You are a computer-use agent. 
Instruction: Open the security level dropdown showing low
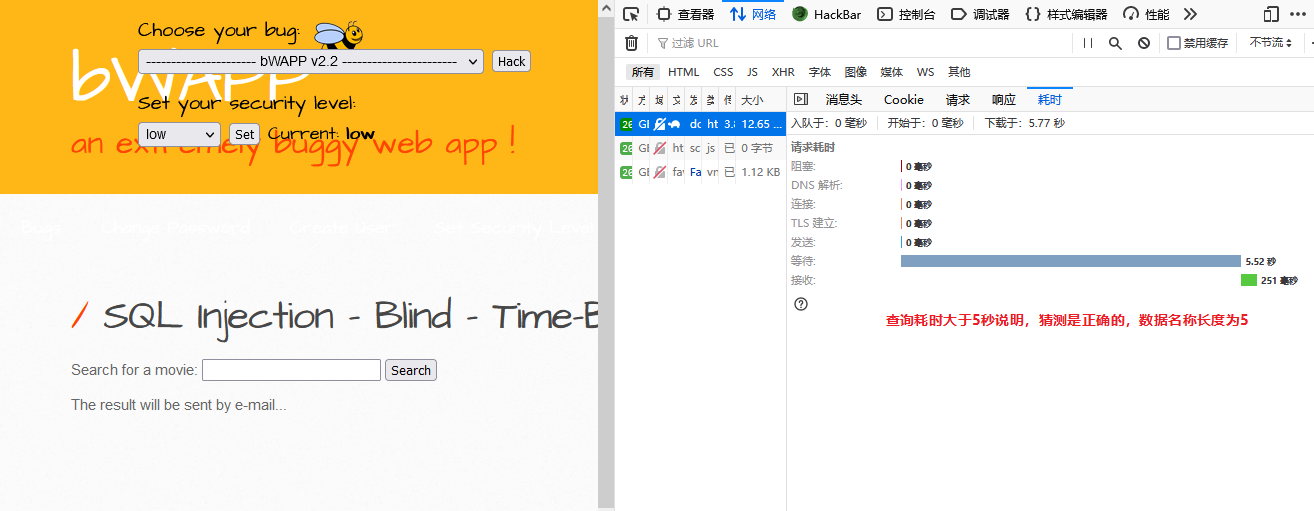tap(179, 134)
